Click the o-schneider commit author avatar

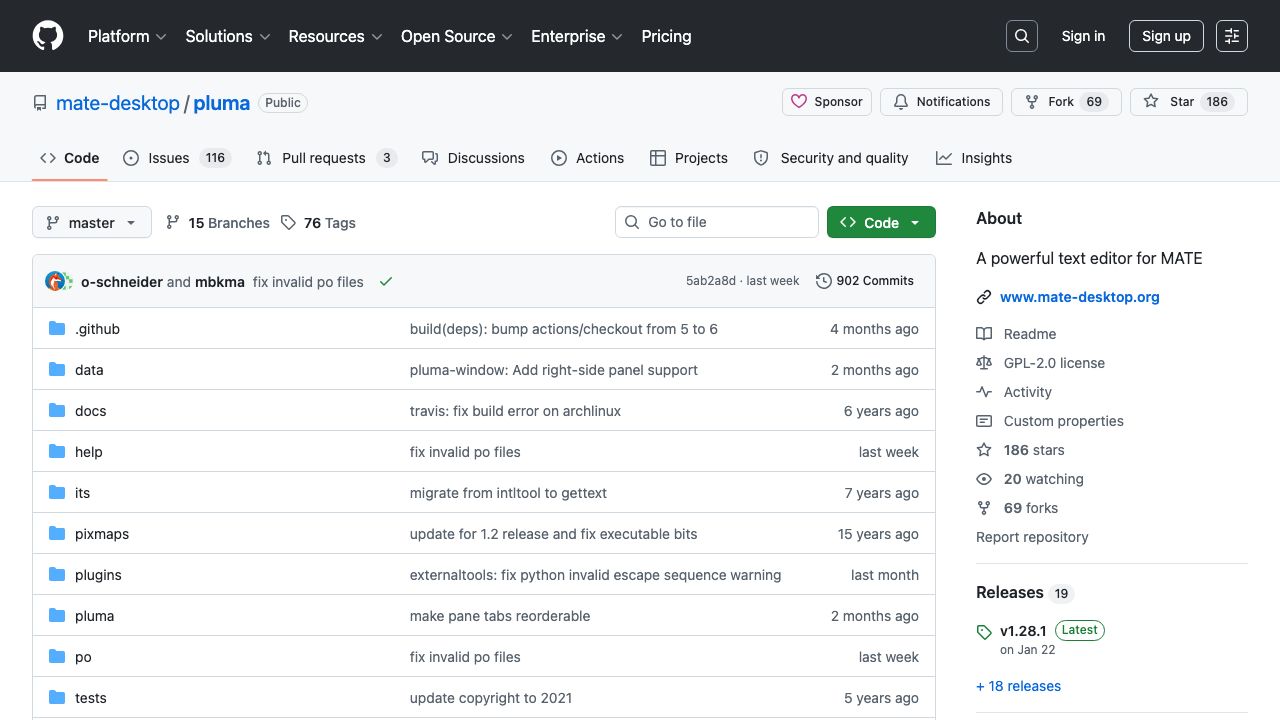point(56,281)
